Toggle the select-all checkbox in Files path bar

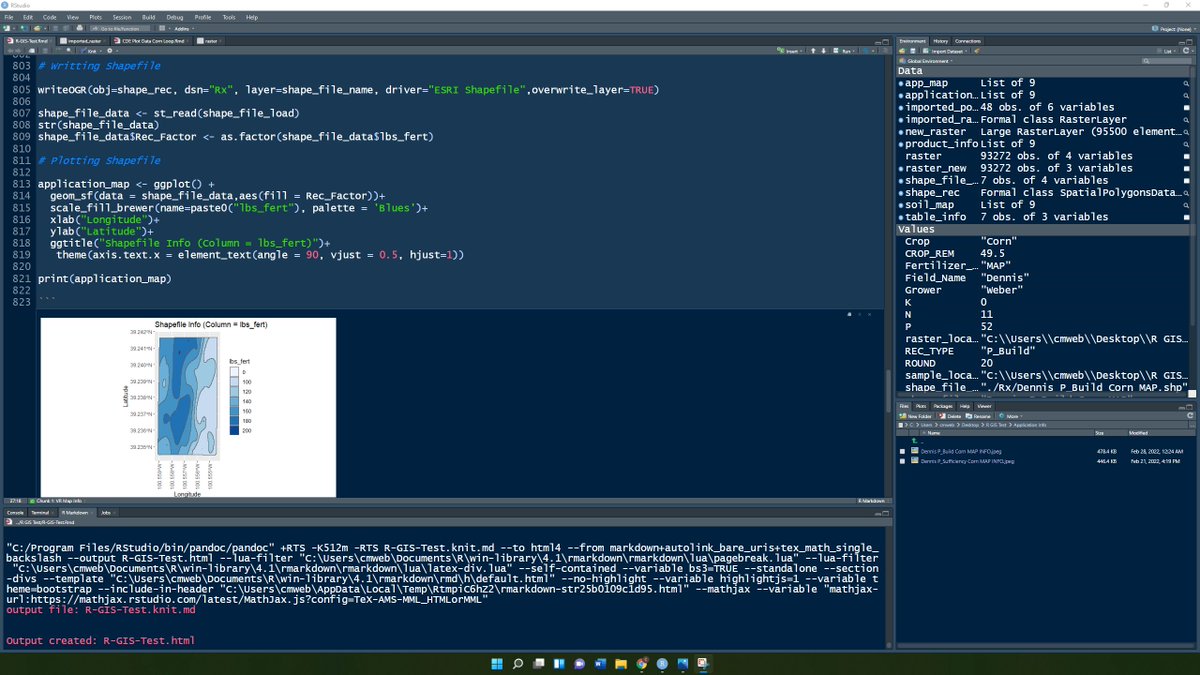coord(900,425)
